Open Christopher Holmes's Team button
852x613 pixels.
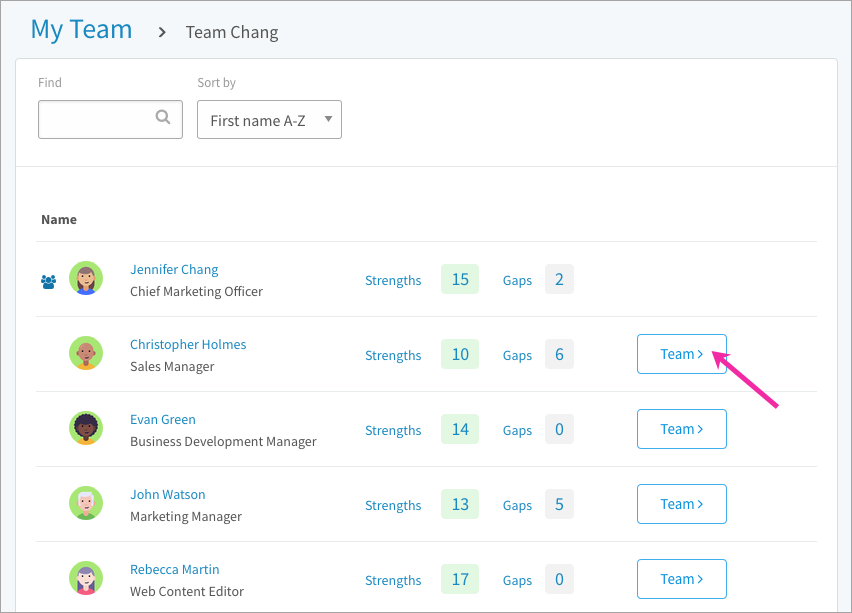(681, 354)
